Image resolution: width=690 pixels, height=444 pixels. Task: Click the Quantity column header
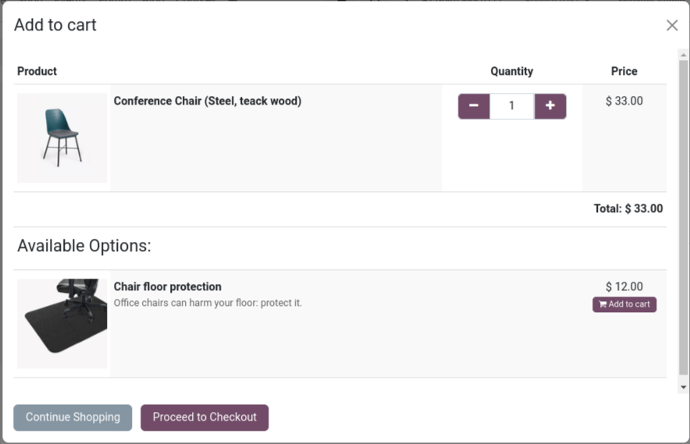point(512,71)
